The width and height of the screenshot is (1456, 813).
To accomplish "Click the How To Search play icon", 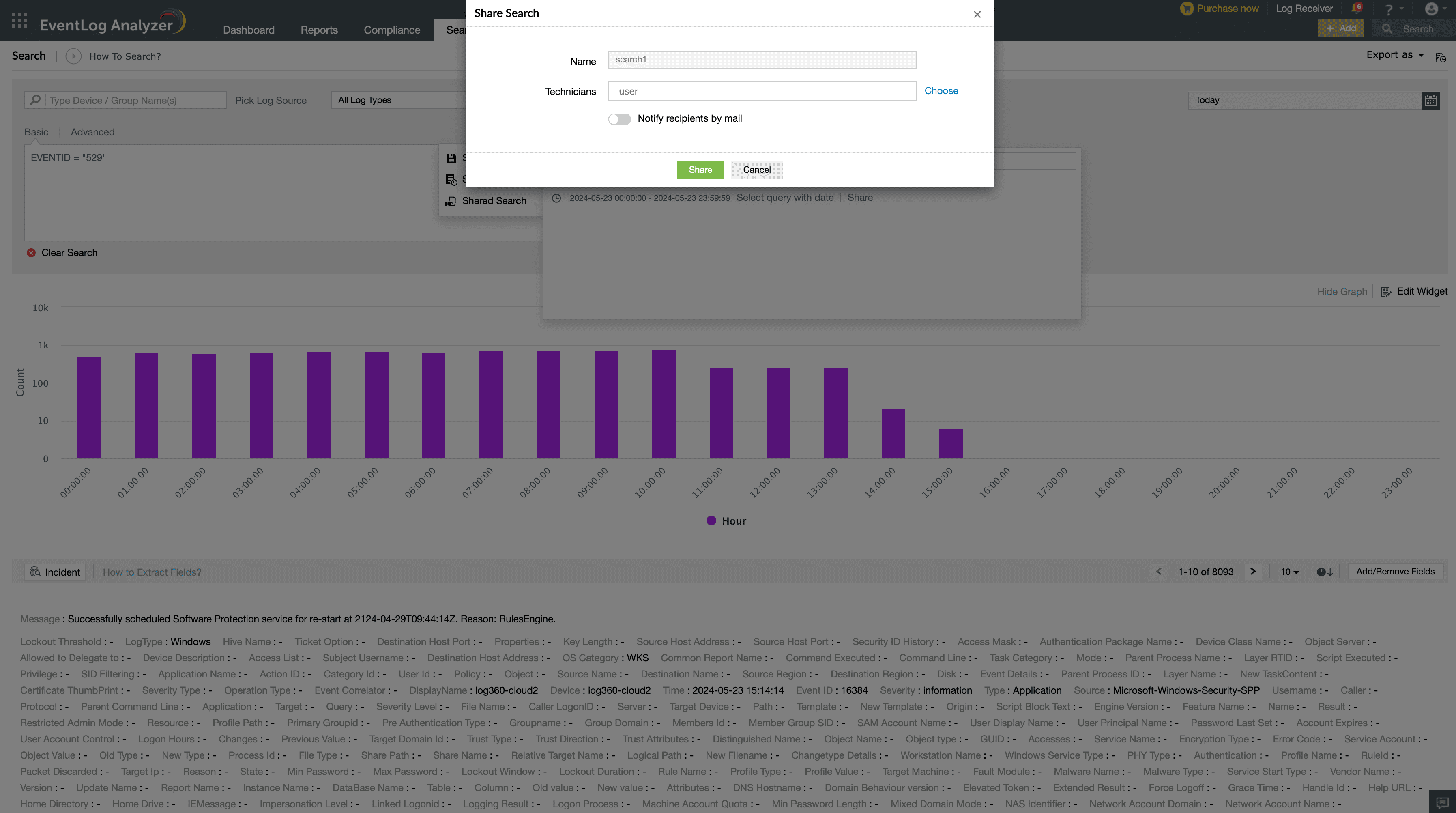I will 73,56.
